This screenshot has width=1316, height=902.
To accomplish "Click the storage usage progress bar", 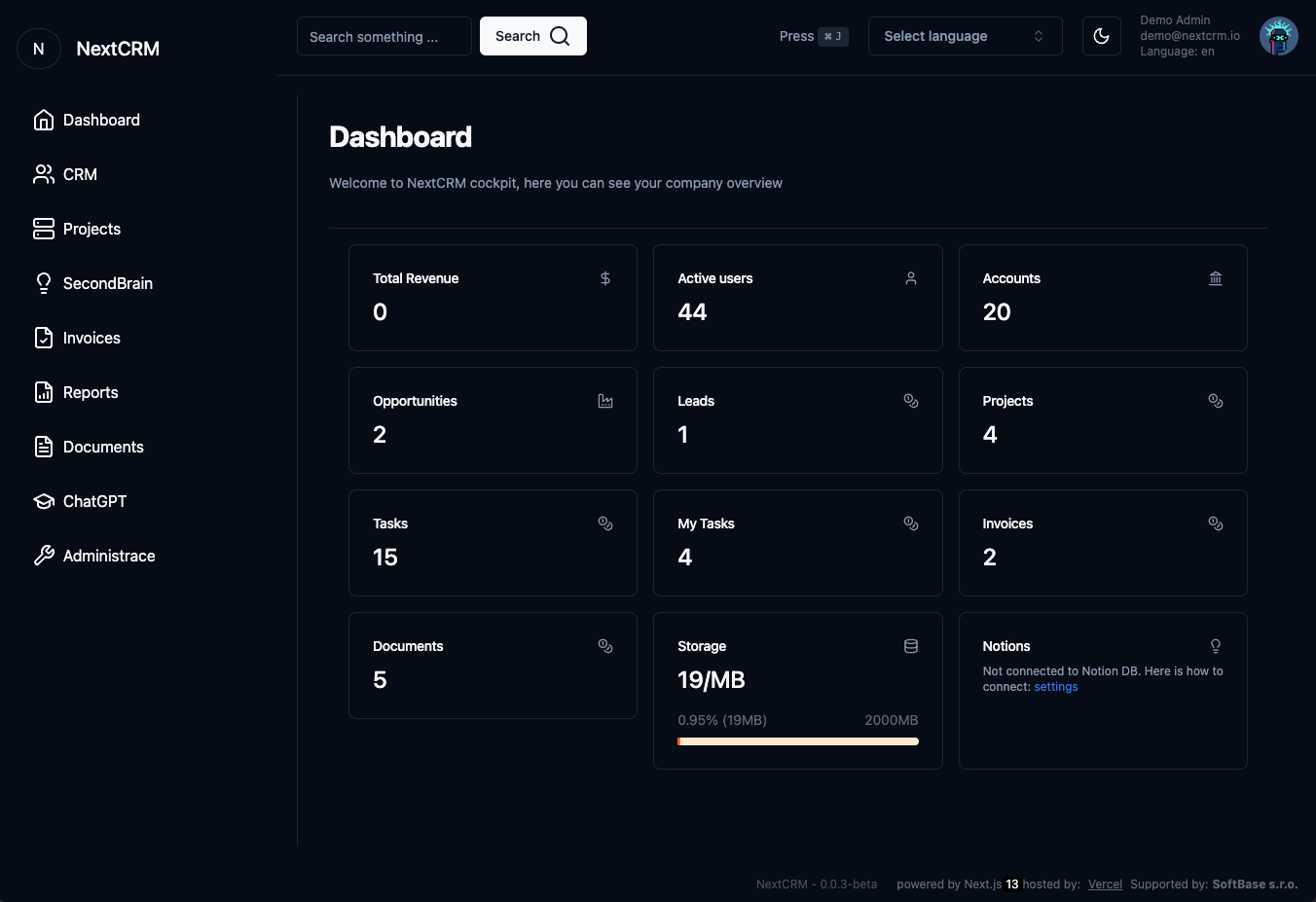I will pos(797,741).
